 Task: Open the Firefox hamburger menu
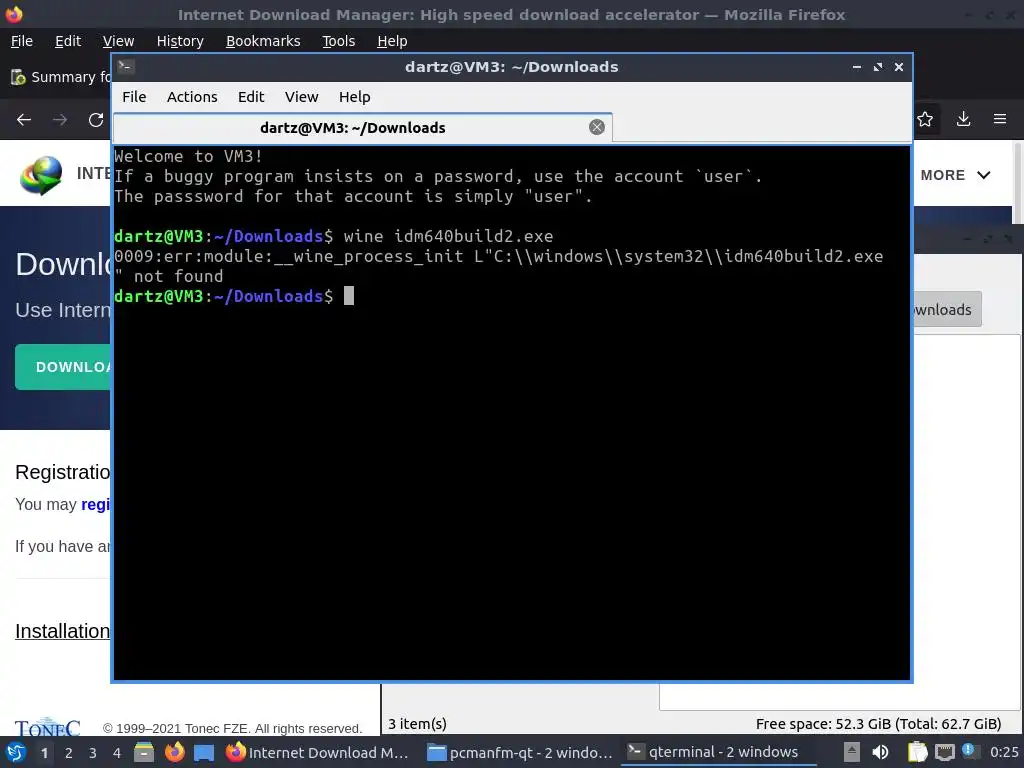(x=1000, y=119)
